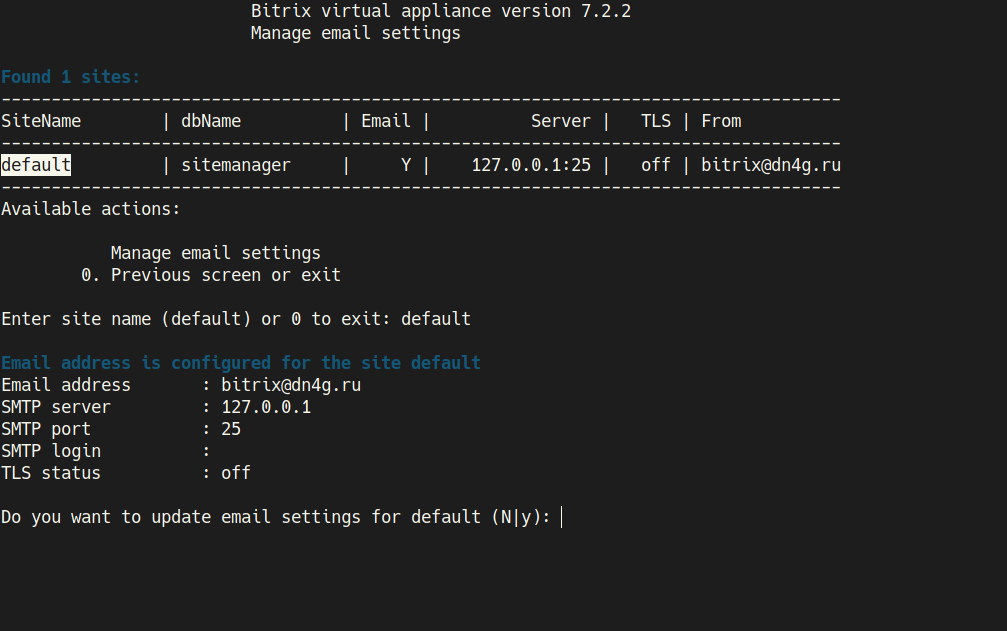Click 'From' column header

pos(721,121)
